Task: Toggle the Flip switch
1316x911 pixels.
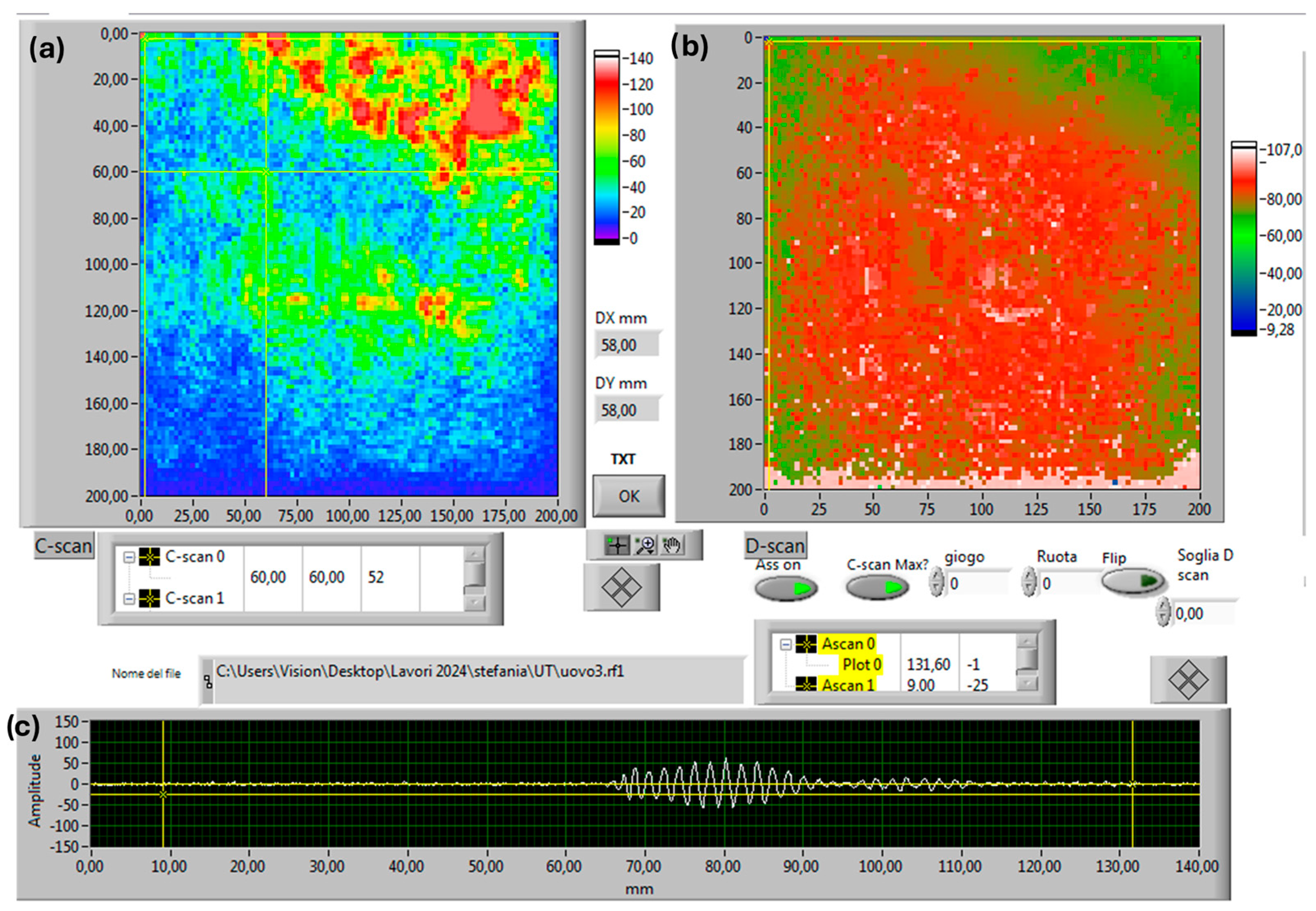Action: [x=1133, y=581]
